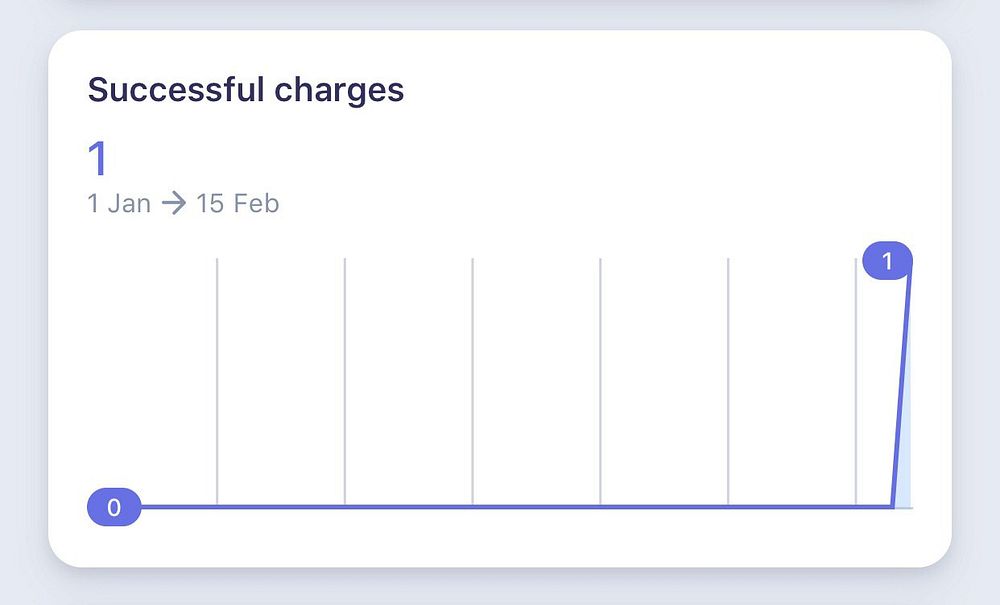Click the word charges in the card title
Image resolution: width=1000 pixels, height=605 pixels.
coord(339,91)
